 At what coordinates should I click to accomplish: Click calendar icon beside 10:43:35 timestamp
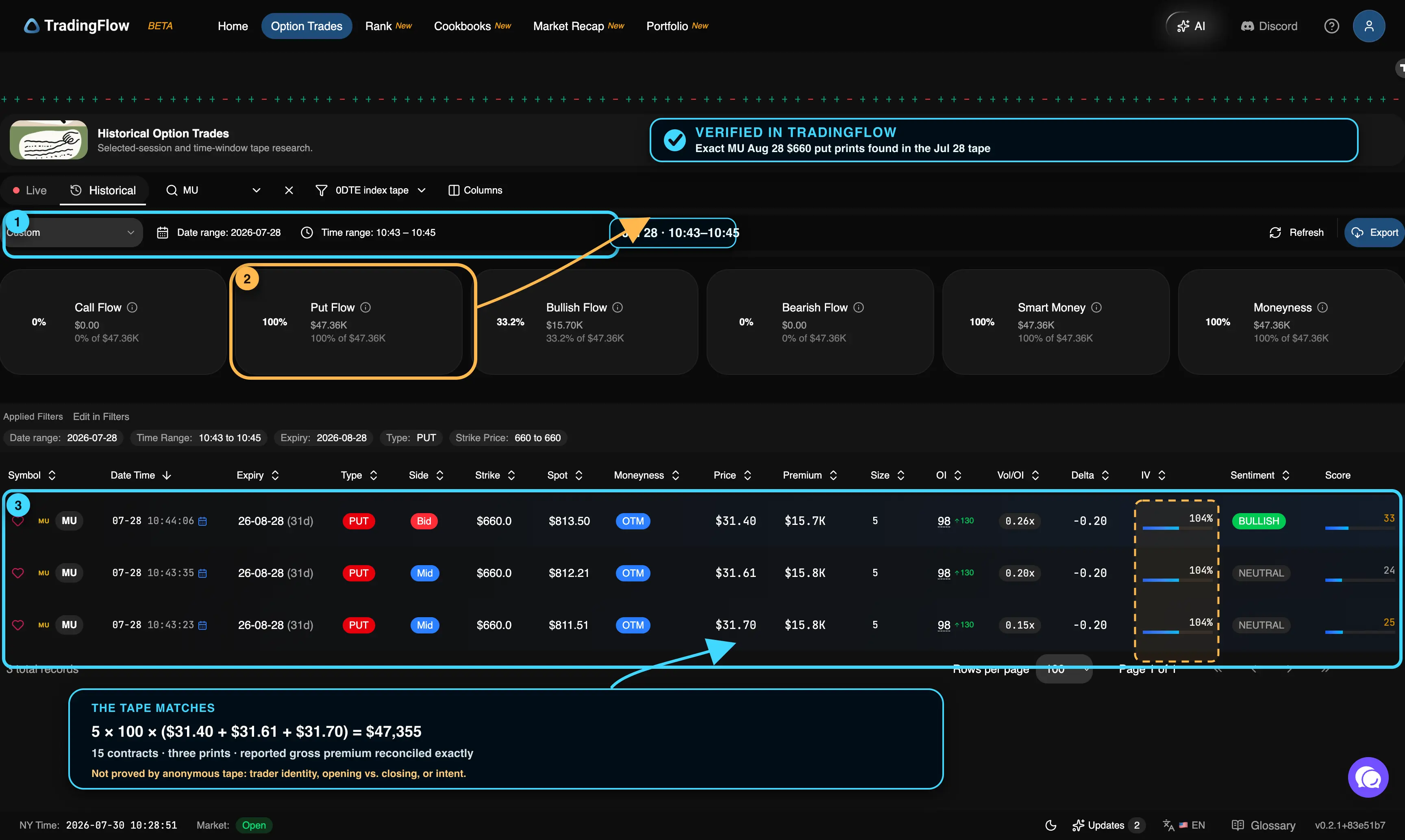coord(202,573)
